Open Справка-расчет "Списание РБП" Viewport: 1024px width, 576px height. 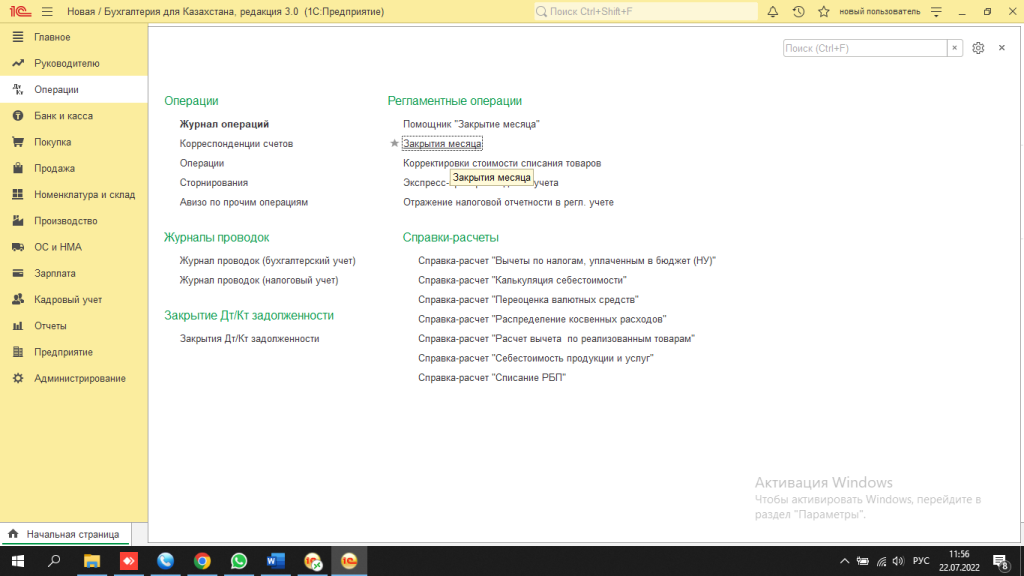click(x=491, y=377)
